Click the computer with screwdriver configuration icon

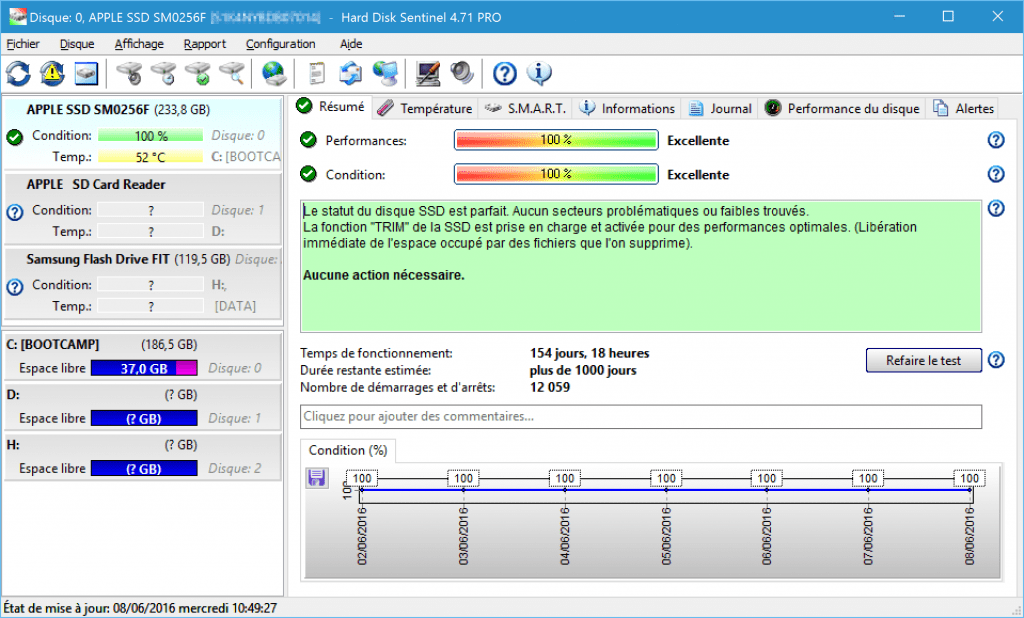pos(428,73)
